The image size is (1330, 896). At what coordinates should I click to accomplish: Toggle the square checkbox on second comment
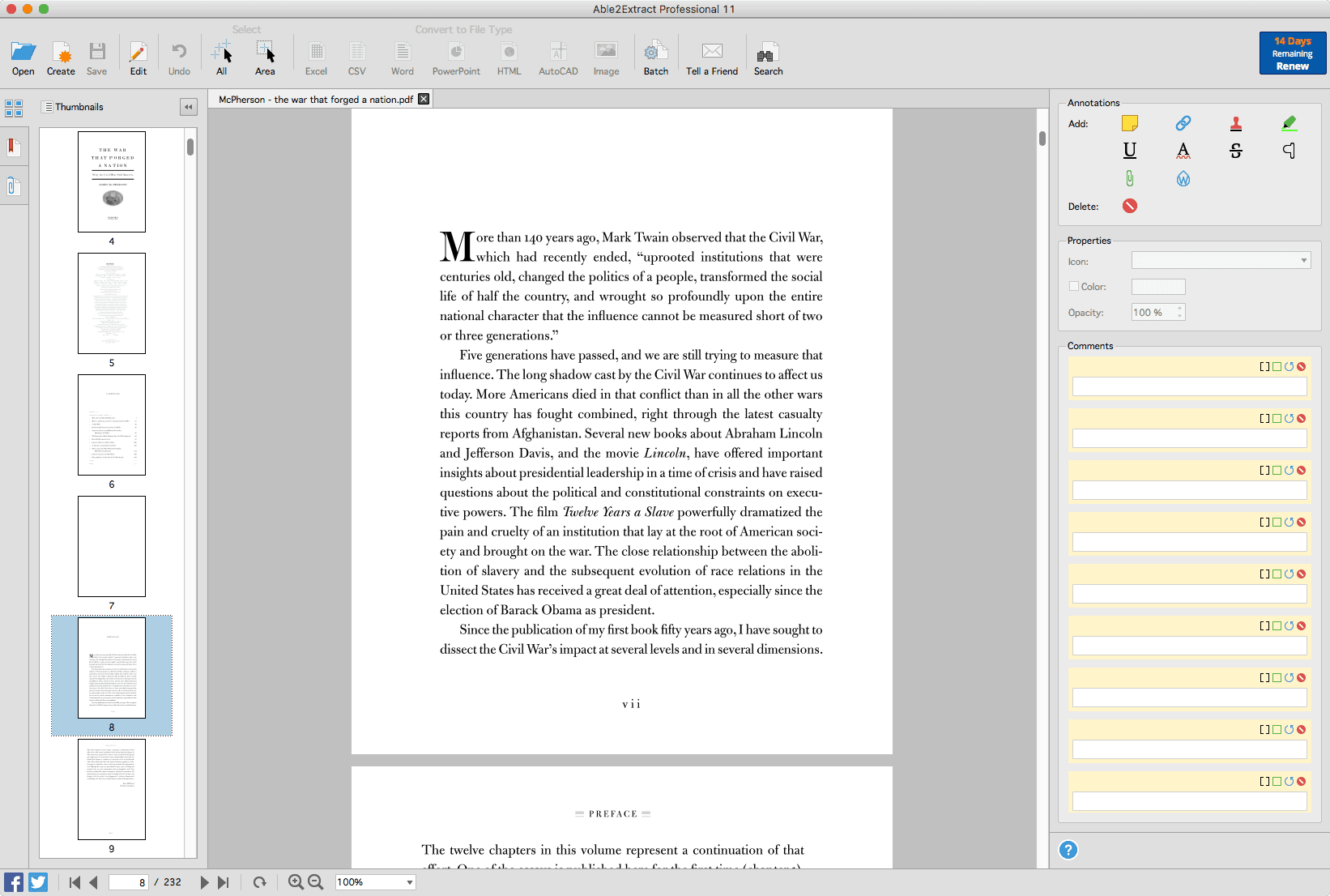[x=1277, y=419]
